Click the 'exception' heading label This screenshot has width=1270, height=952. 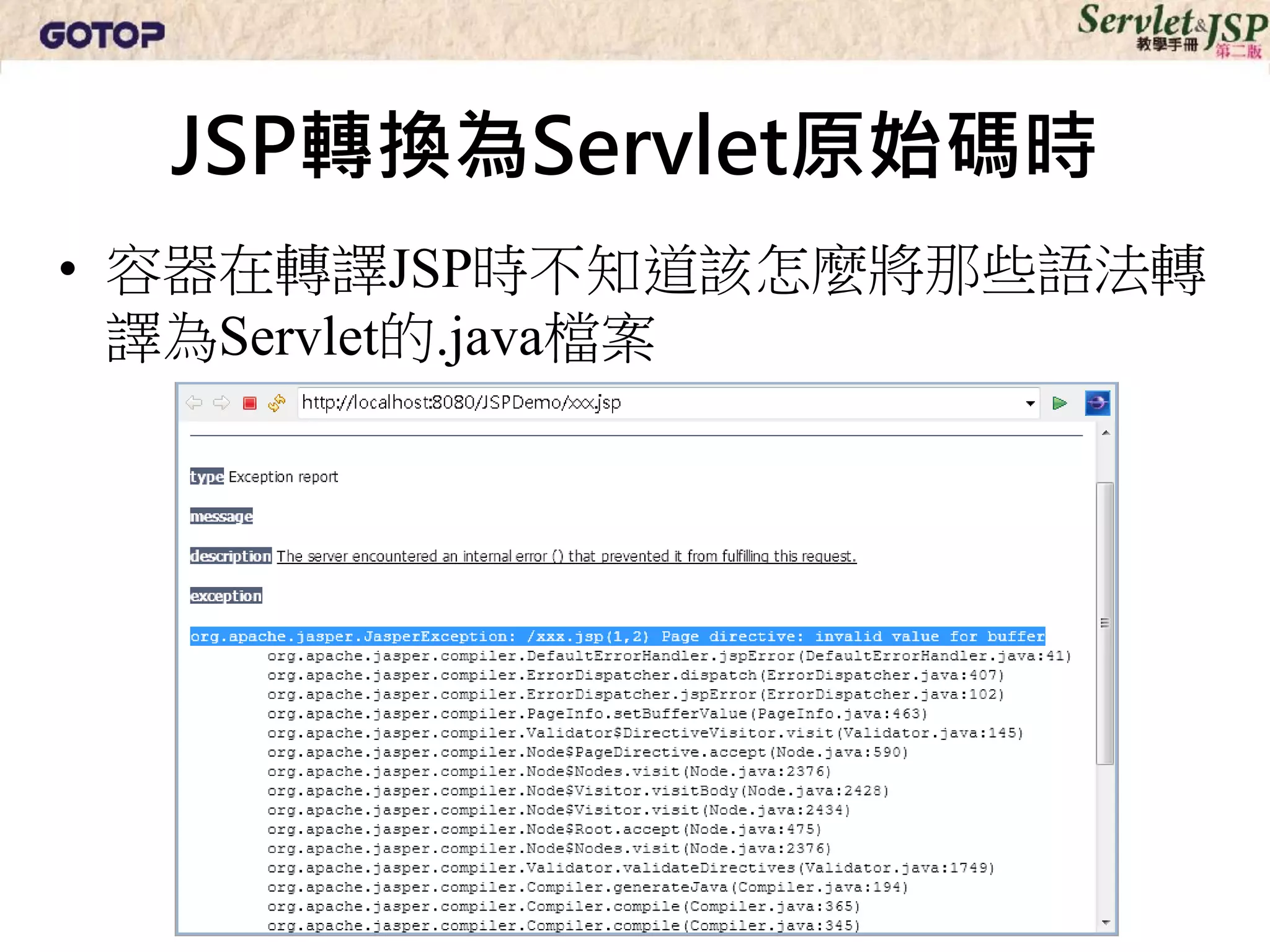coord(226,596)
